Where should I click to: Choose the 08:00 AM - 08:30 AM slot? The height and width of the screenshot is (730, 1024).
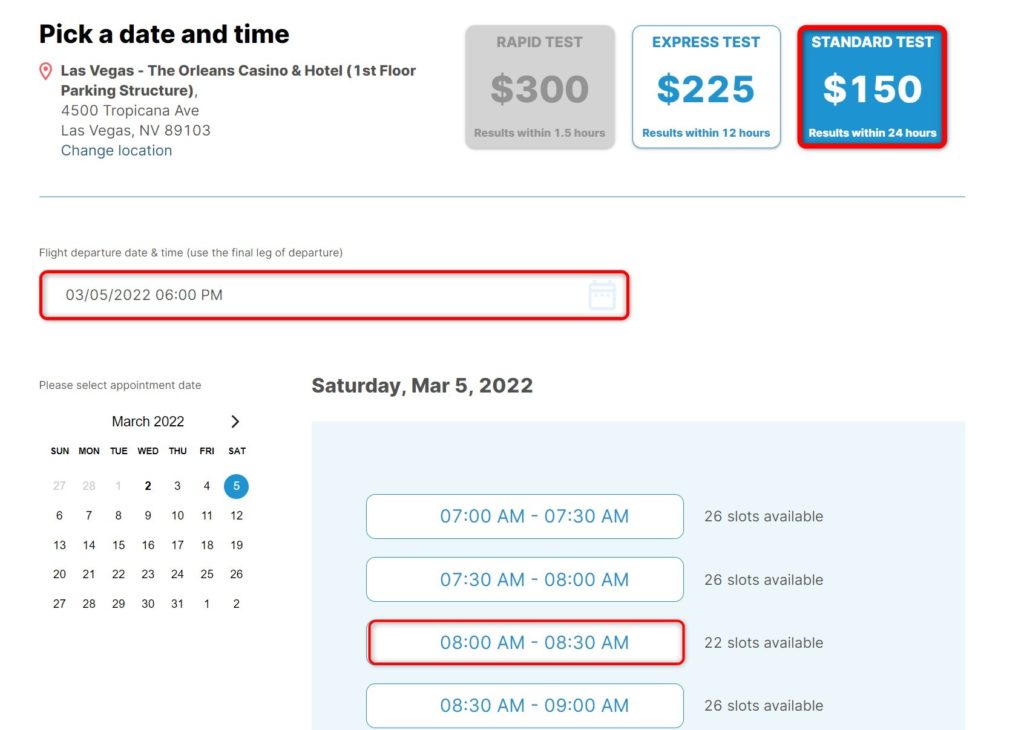[524, 643]
